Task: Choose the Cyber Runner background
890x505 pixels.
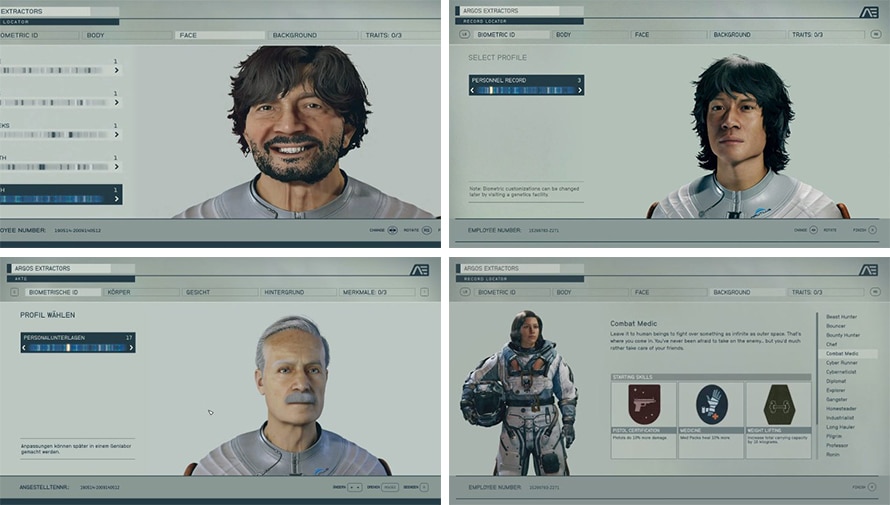Action: (841, 363)
